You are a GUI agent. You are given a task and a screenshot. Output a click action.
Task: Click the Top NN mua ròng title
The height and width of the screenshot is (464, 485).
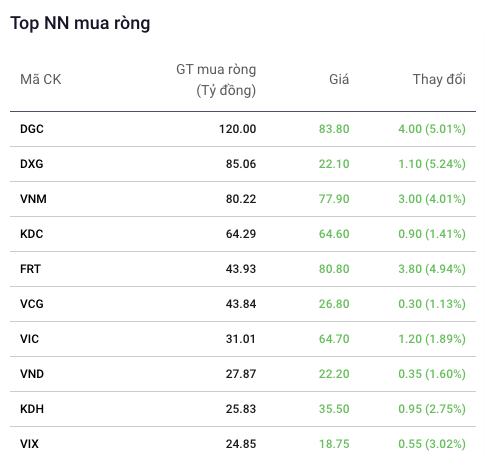[x=80, y=23]
